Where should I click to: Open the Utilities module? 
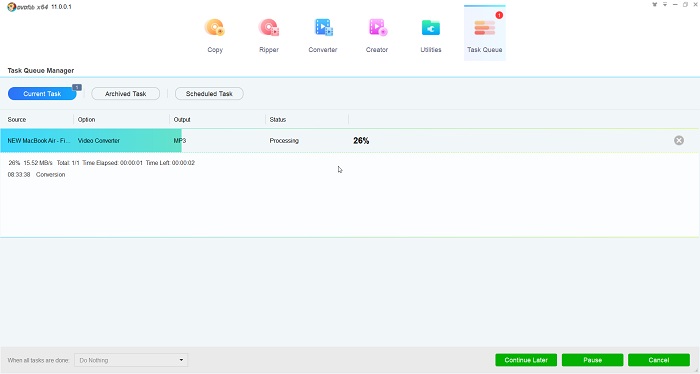coord(431,35)
